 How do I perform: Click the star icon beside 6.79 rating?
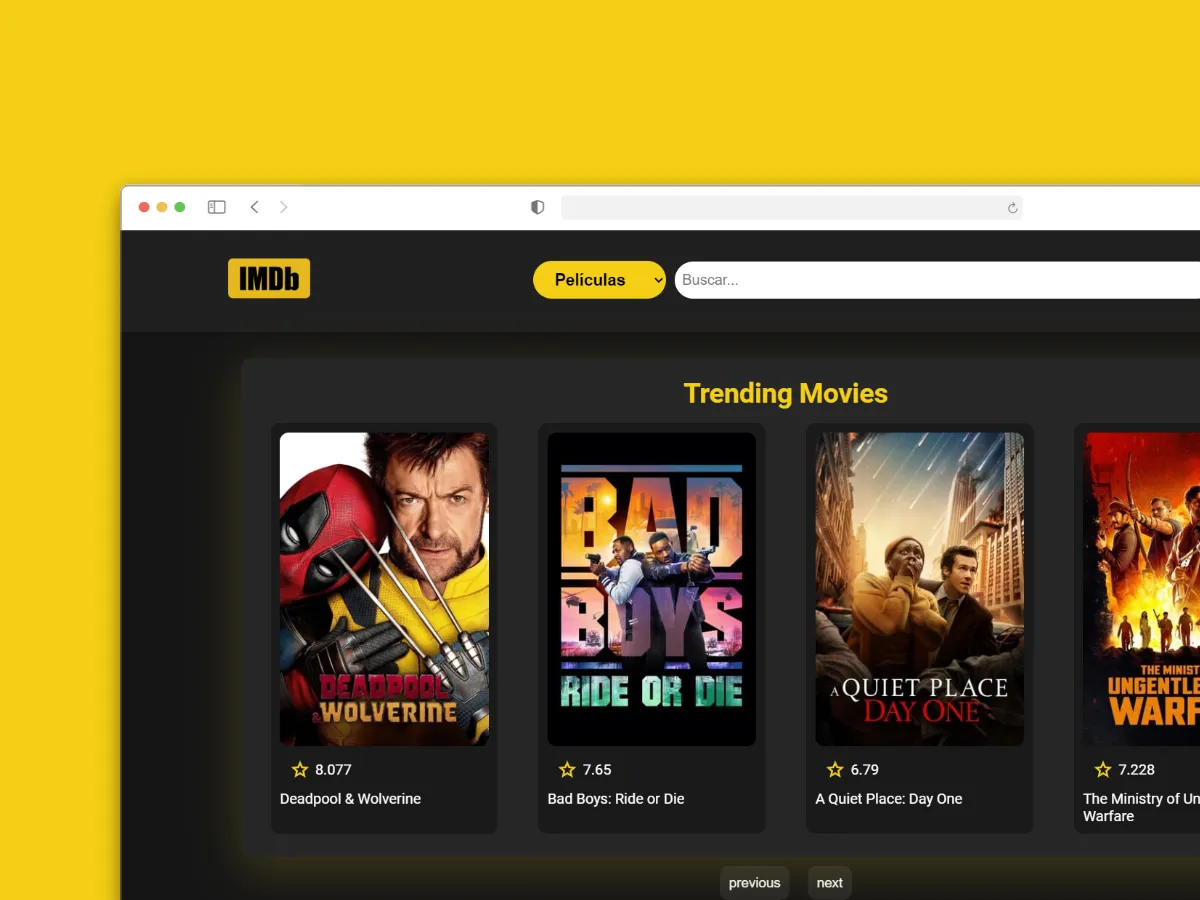point(835,769)
